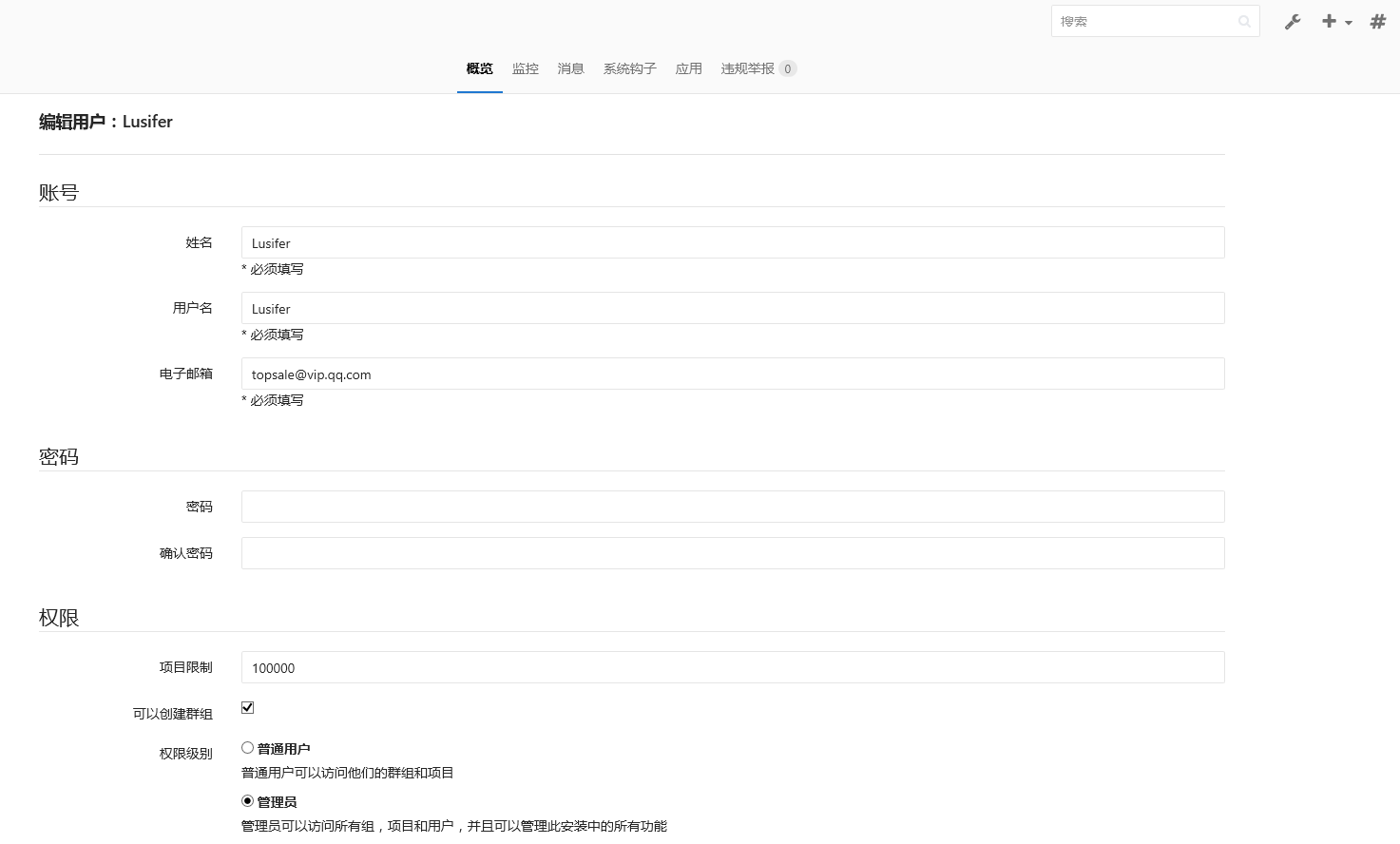1400x844 pixels.
Task: Click the heading 编辑用户：Lusifer
Action: [x=105, y=122]
